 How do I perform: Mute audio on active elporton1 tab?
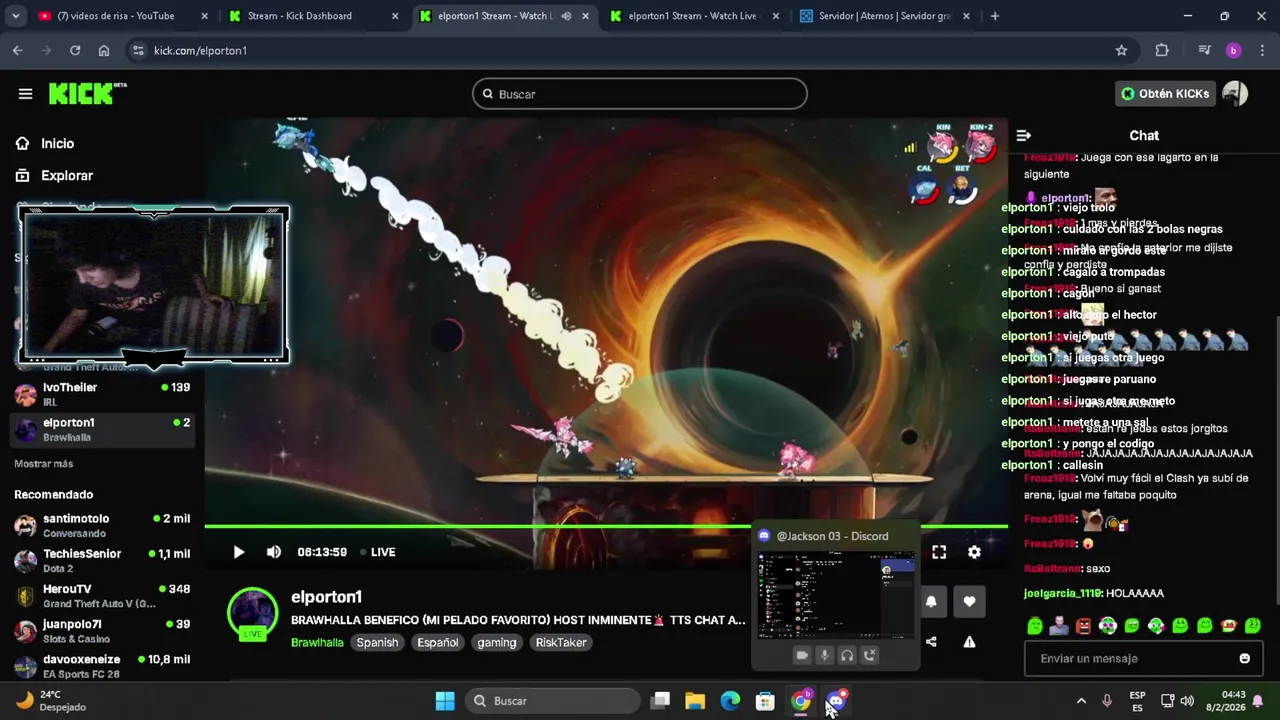coord(566,16)
